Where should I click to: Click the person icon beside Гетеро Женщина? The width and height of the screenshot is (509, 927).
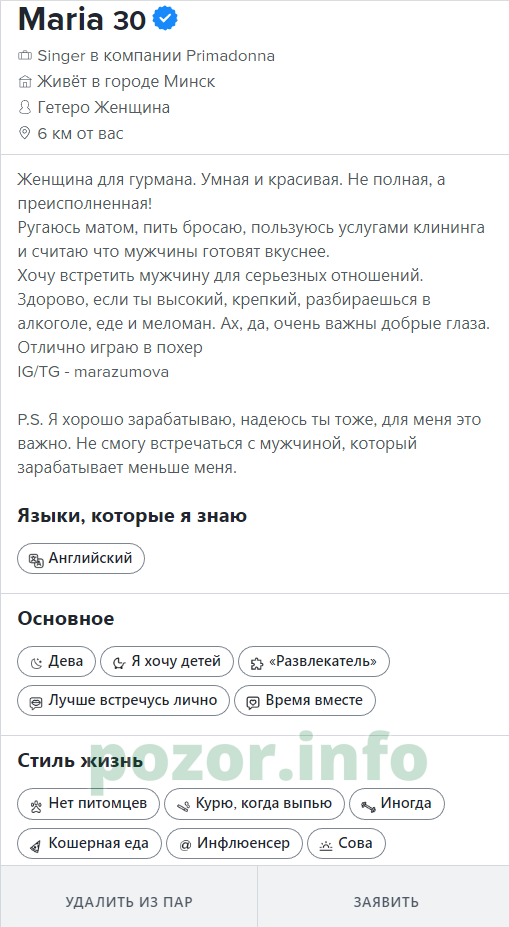[25, 108]
